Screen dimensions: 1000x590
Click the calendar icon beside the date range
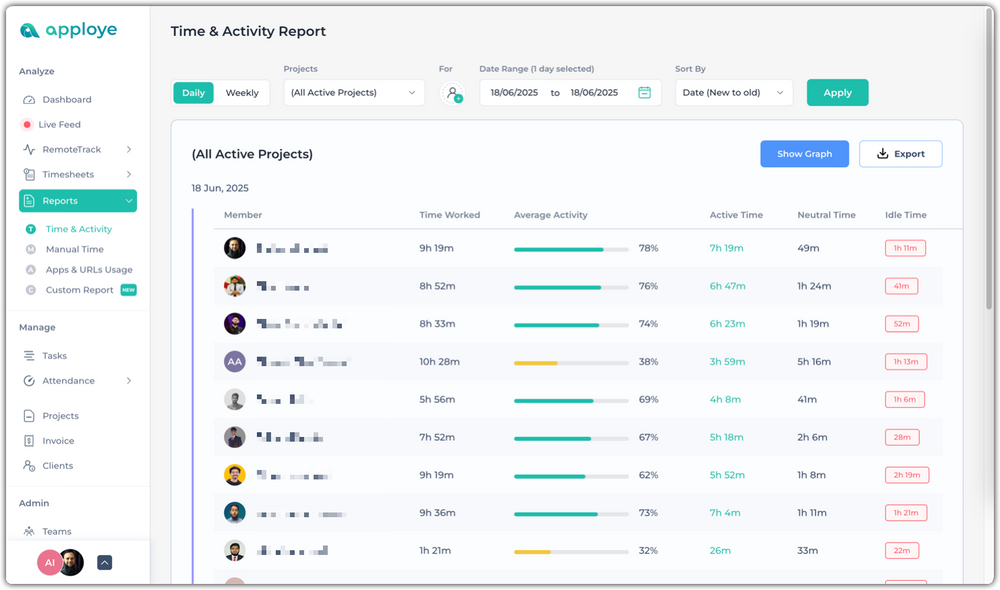(x=641, y=91)
